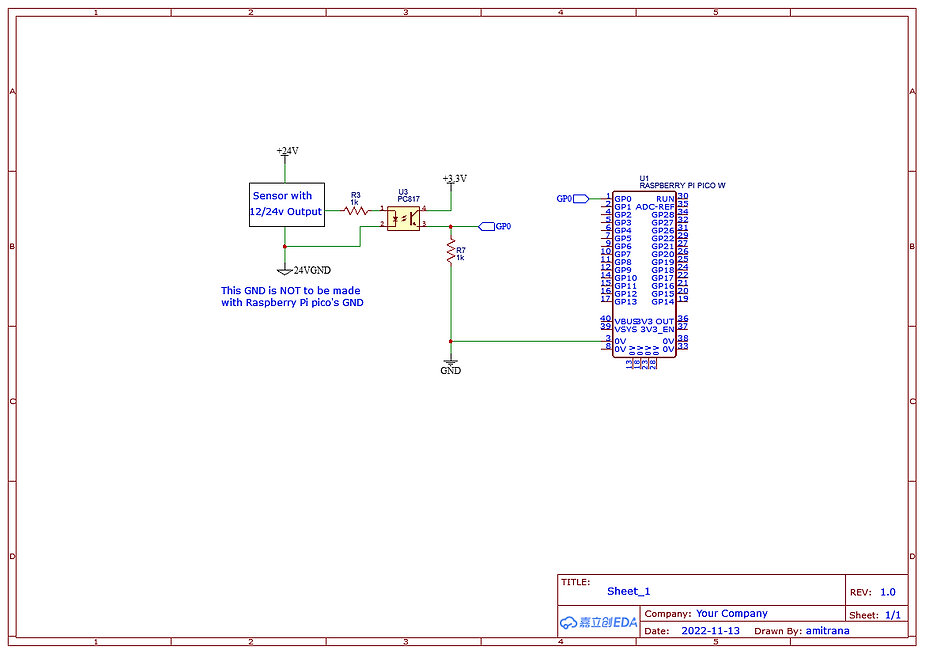Screen dimensions: 925x654
Task: Click the sheet number 1/1
Action: click(893, 615)
